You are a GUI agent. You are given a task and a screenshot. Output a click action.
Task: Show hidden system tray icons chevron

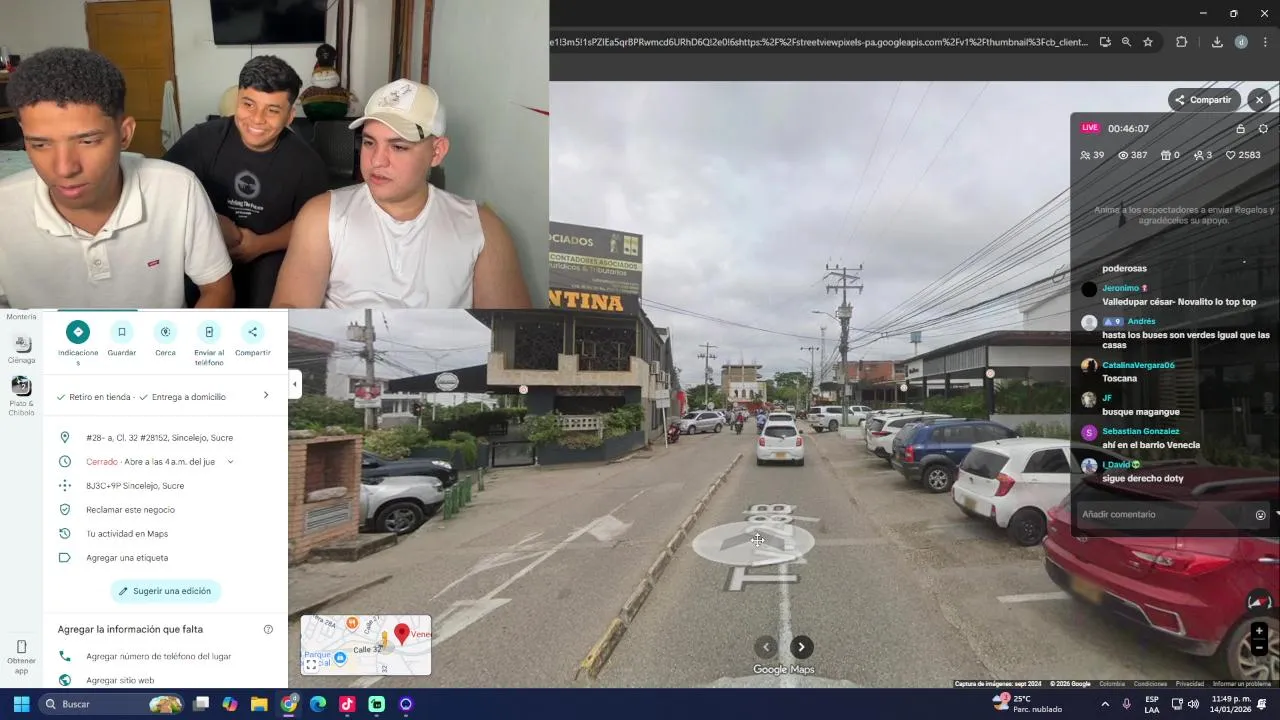coord(1104,704)
